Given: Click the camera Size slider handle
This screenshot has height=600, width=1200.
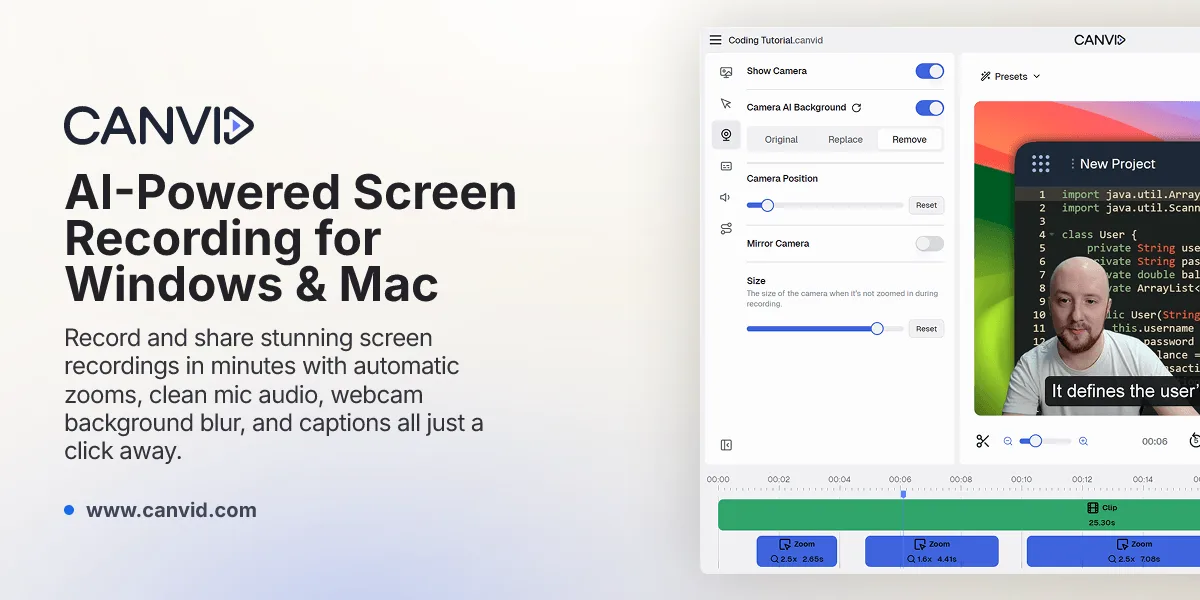Looking at the screenshot, I should coord(877,328).
